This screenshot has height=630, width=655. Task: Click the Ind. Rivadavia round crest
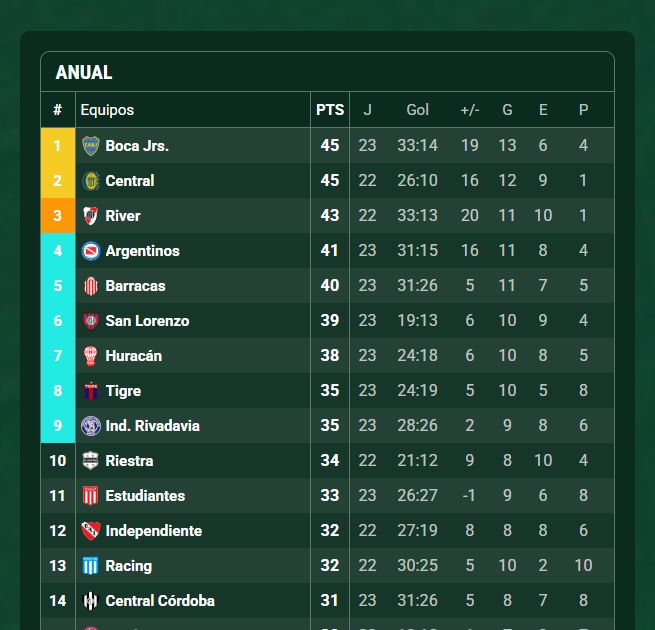(x=91, y=426)
